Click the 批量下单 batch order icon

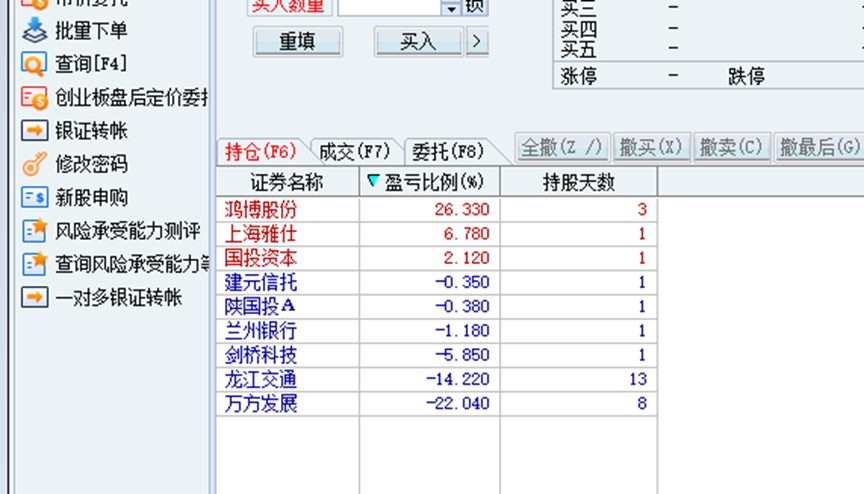pyautogui.click(x=34, y=31)
